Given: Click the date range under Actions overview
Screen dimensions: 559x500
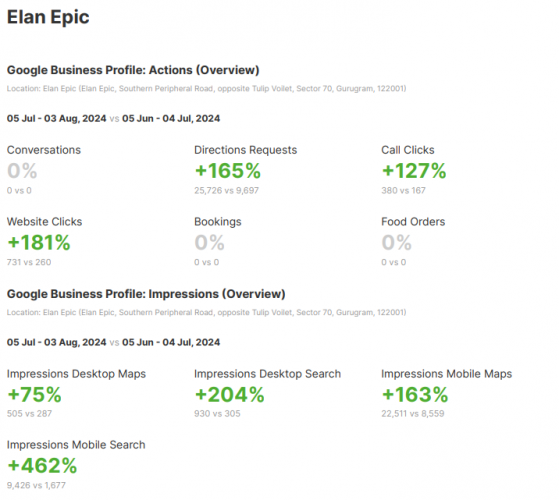Looking at the screenshot, I should (113, 118).
